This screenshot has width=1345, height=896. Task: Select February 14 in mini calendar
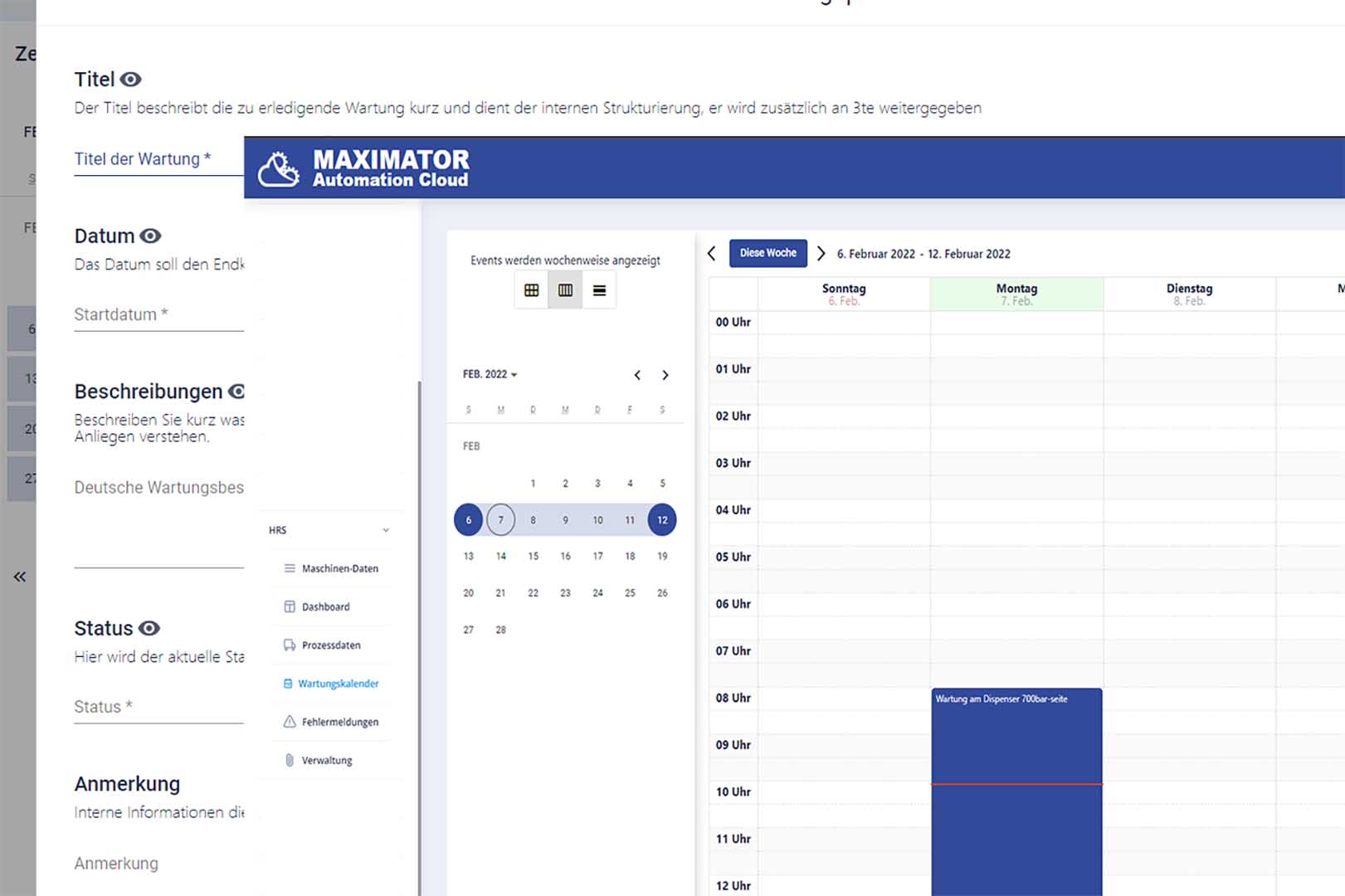[x=500, y=556]
